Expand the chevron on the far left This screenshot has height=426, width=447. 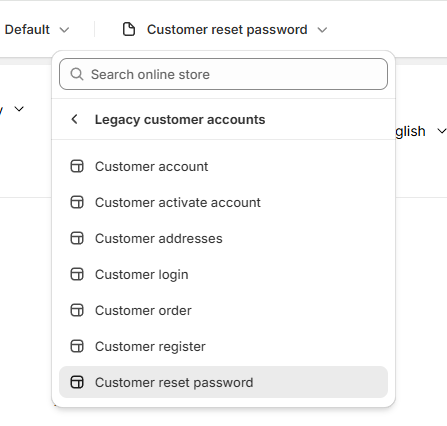click(x=19, y=109)
